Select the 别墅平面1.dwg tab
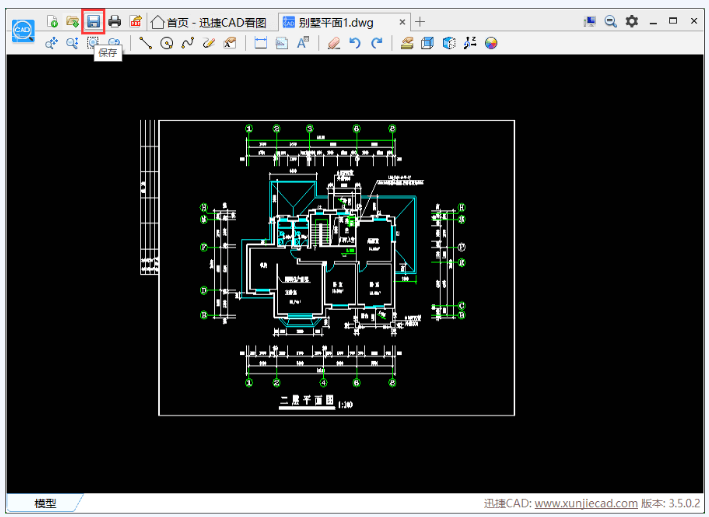Screen dimensions: 709x517 tap(335, 21)
